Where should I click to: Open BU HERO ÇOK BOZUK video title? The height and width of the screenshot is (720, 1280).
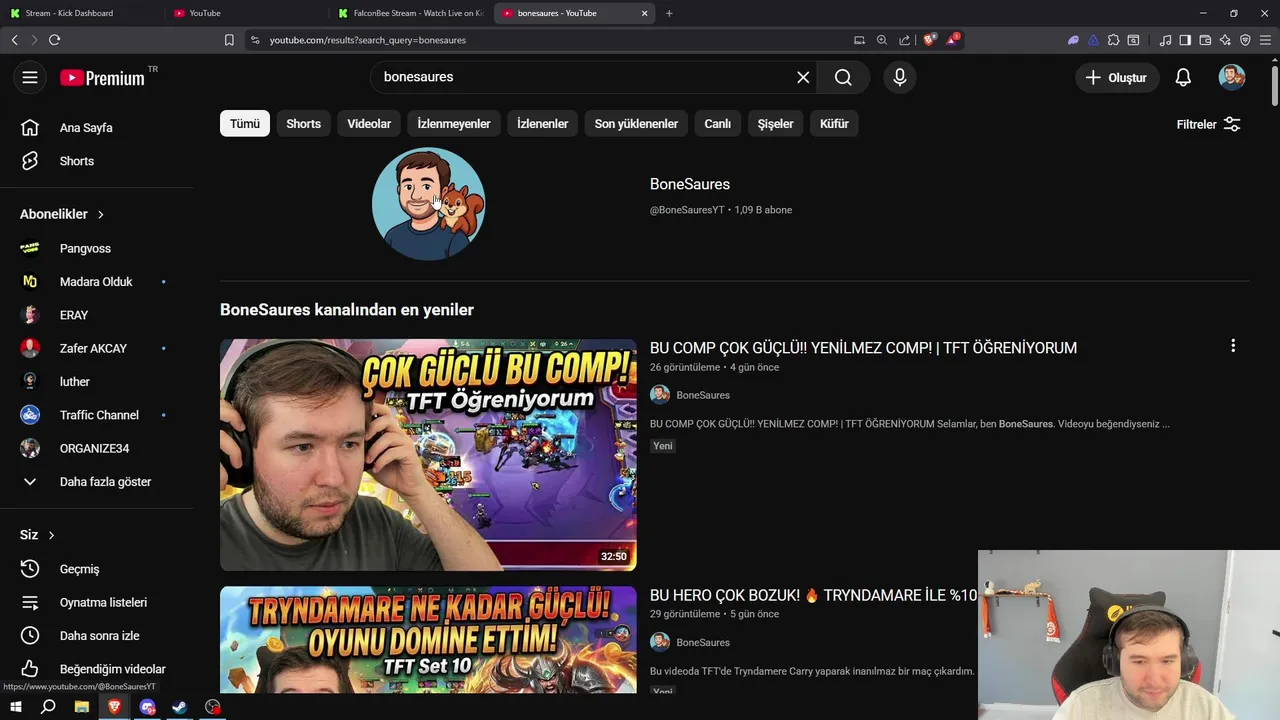point(813,595)
